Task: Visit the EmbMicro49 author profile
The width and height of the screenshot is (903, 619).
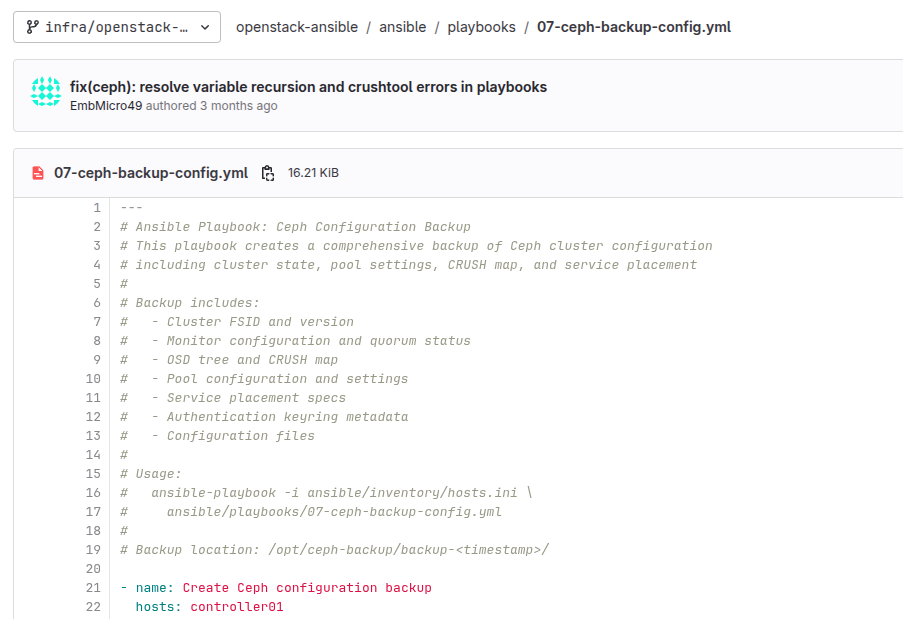Action: (x=106, y=106)
